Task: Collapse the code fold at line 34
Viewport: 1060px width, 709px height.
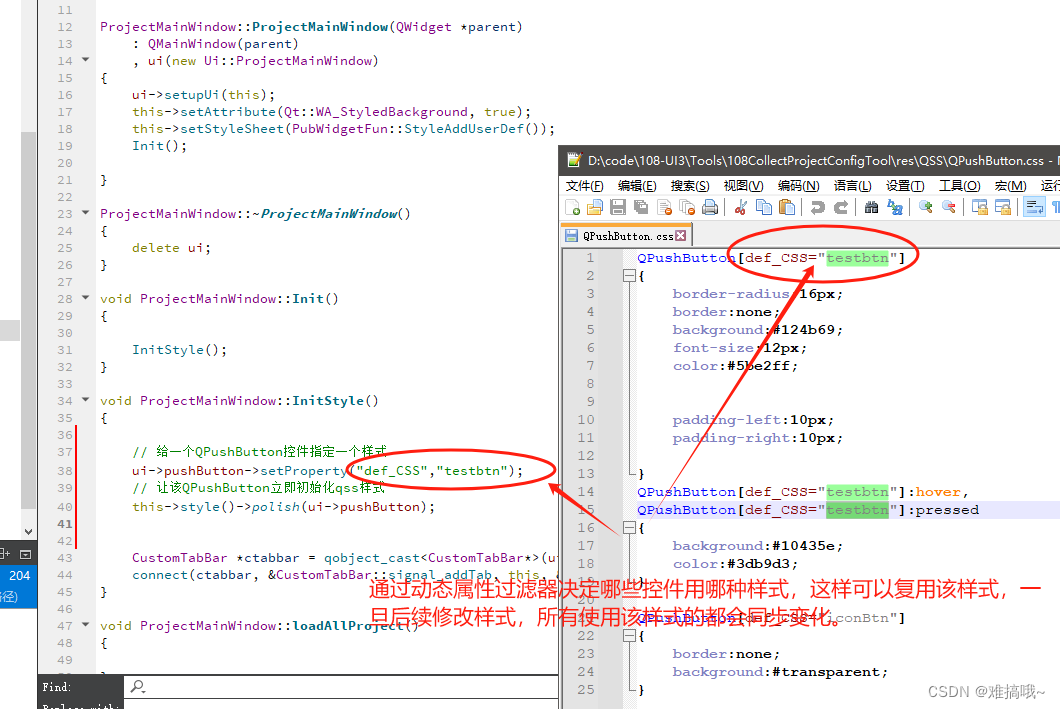Action: 83,400
